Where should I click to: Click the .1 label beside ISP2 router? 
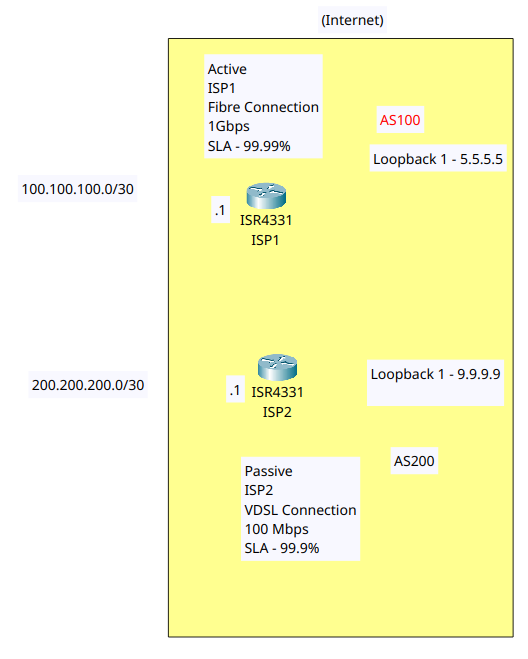(235, 390)
